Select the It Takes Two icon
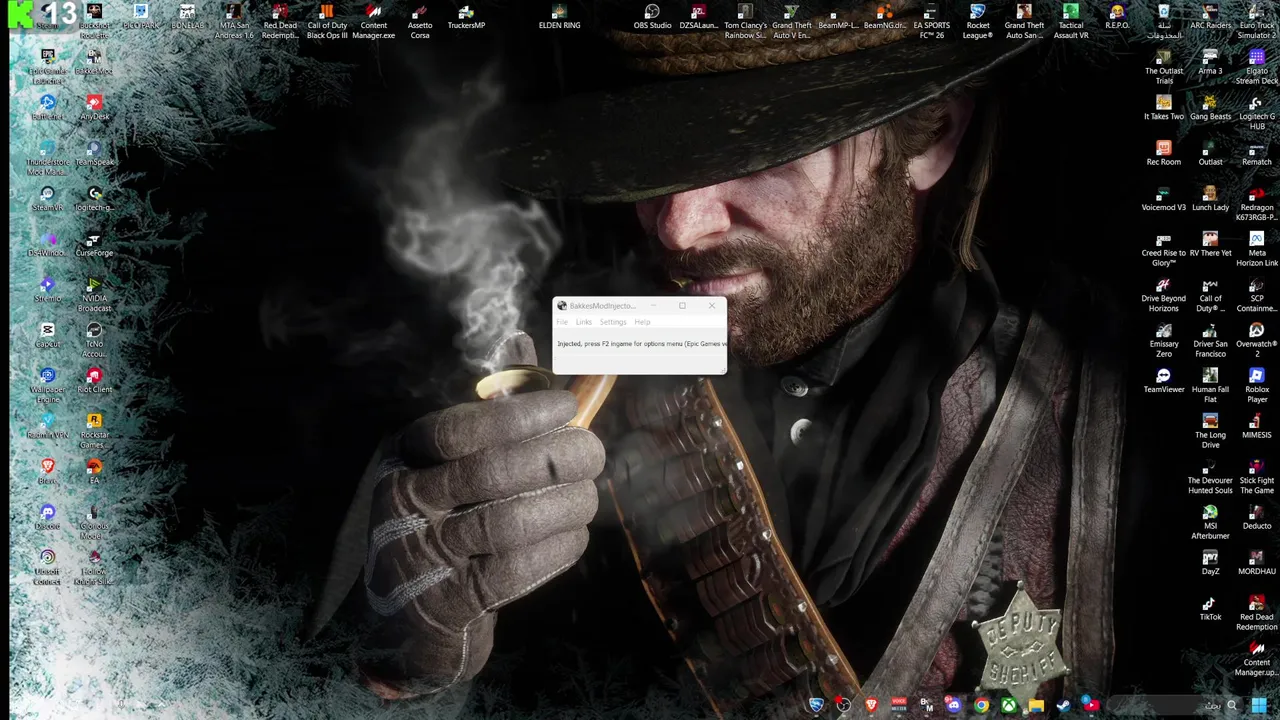Image resolution: width=1280 pixels, height=720 pixels. click(1164, 108)
